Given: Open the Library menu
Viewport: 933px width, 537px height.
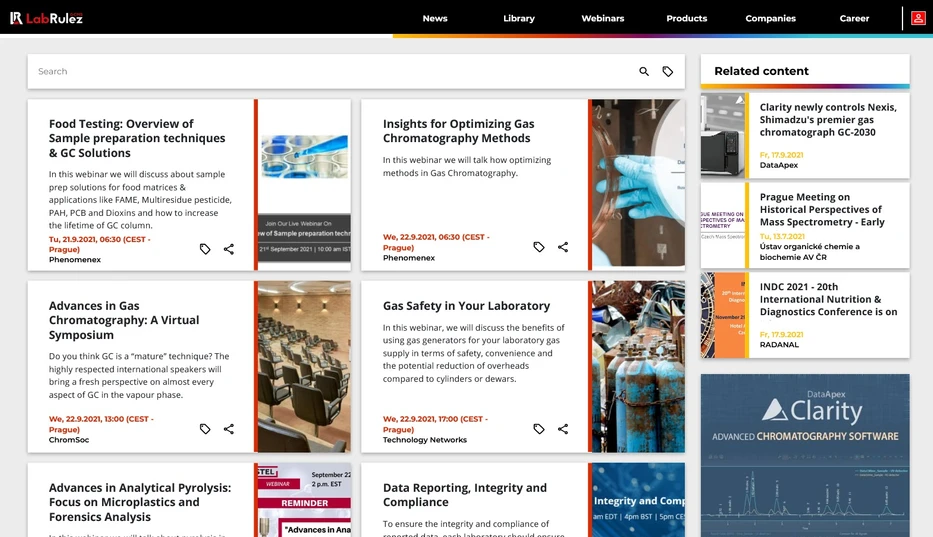Looking at the screenshot, I should pos(519,18).
